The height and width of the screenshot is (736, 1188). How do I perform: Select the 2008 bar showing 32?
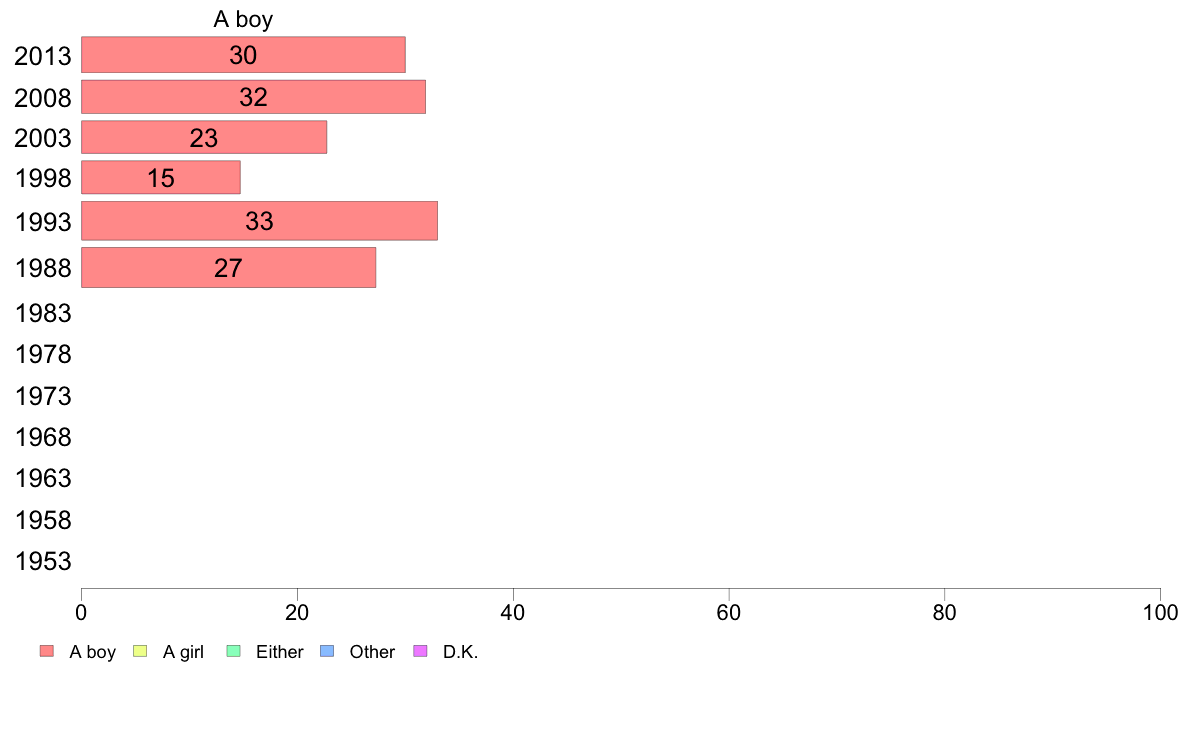tap(253, 97)
